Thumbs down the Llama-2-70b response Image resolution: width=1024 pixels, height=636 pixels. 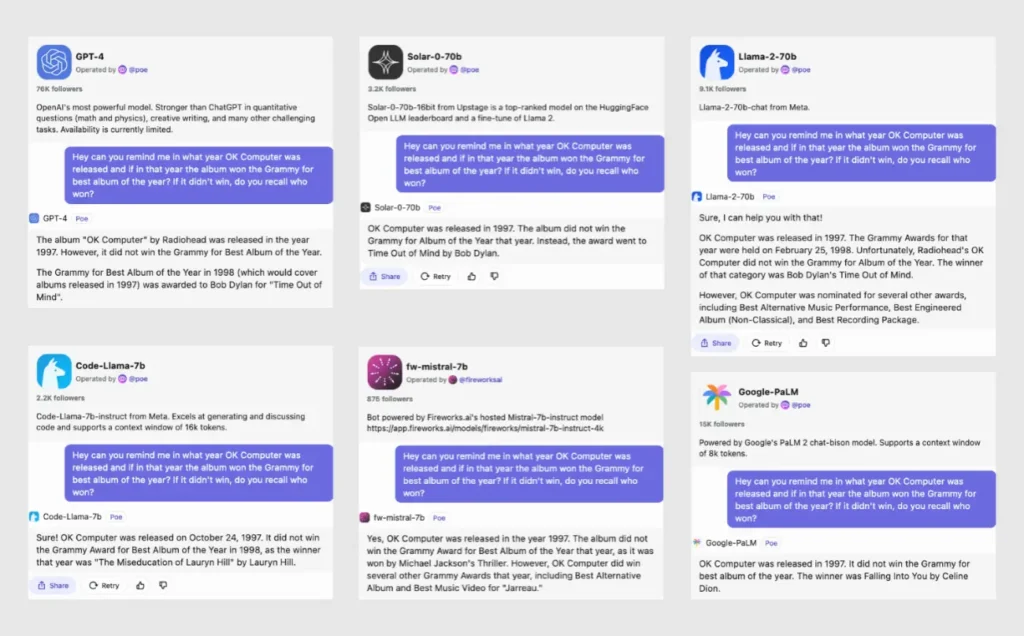coord(826,343)
